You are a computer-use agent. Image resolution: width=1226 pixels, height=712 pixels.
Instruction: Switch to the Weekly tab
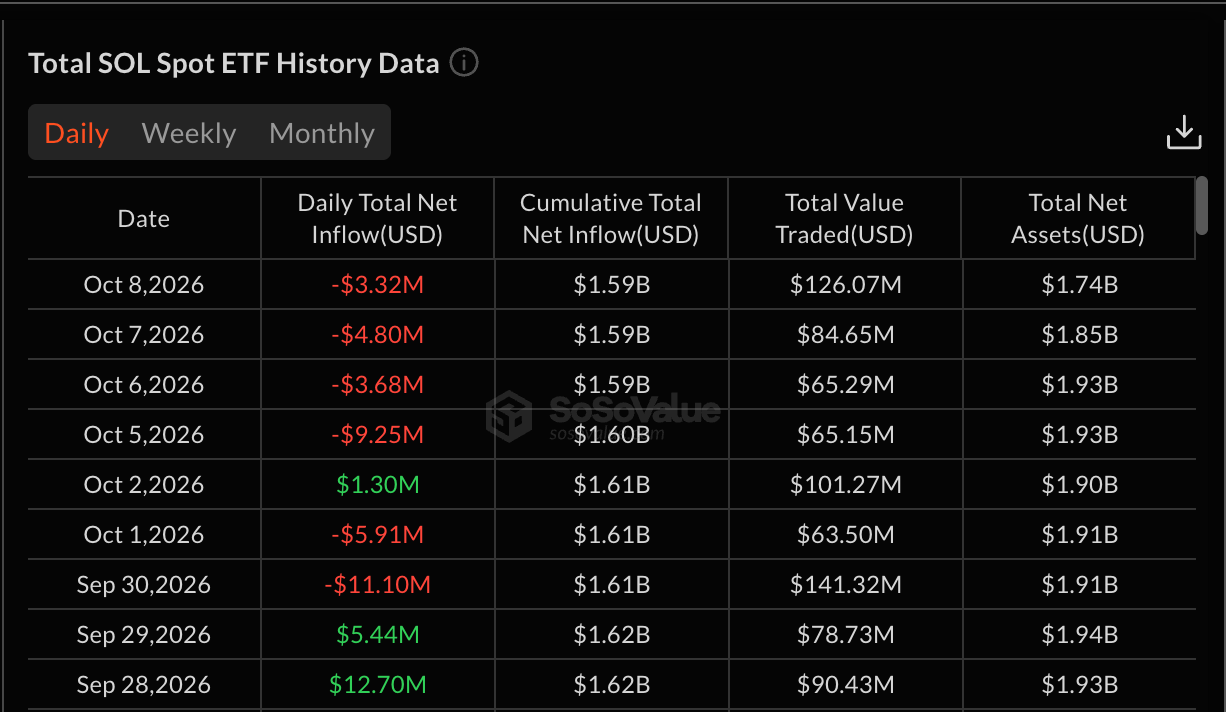click(x=189, y=133)
